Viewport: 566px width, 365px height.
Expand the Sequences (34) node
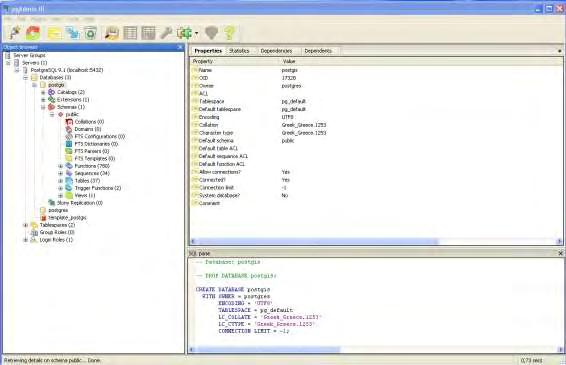click(61, 174)
